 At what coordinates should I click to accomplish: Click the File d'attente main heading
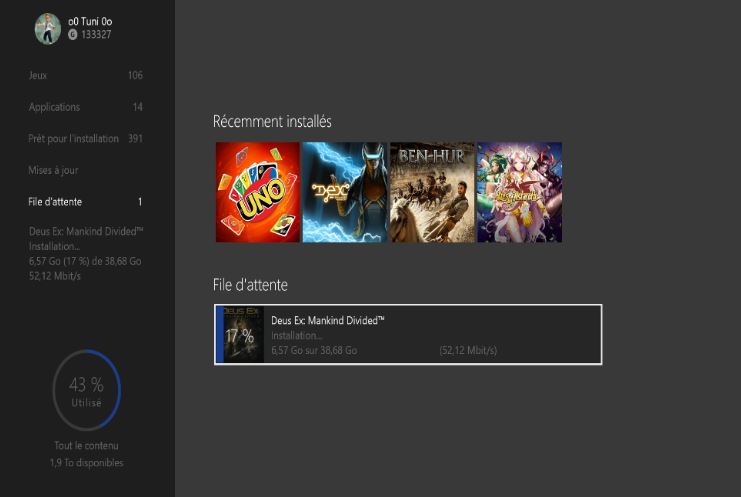(x=250, y=285)
